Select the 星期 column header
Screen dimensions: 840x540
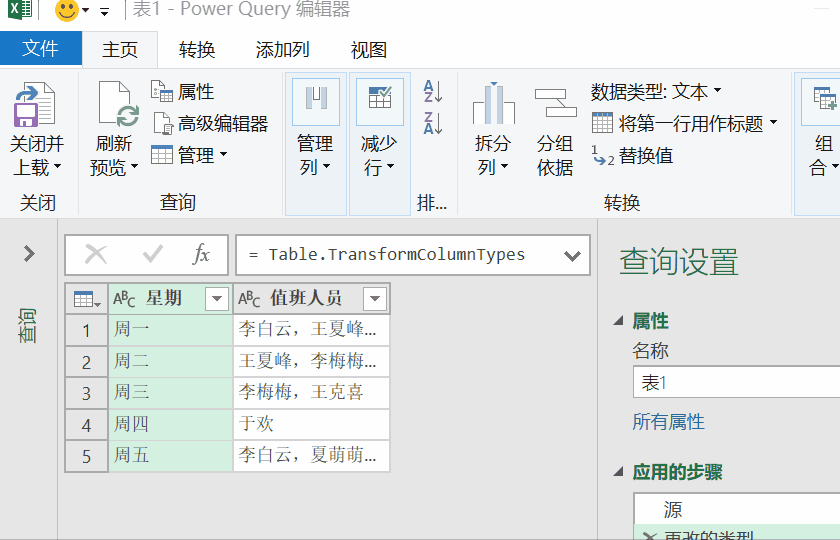point(164,298)
